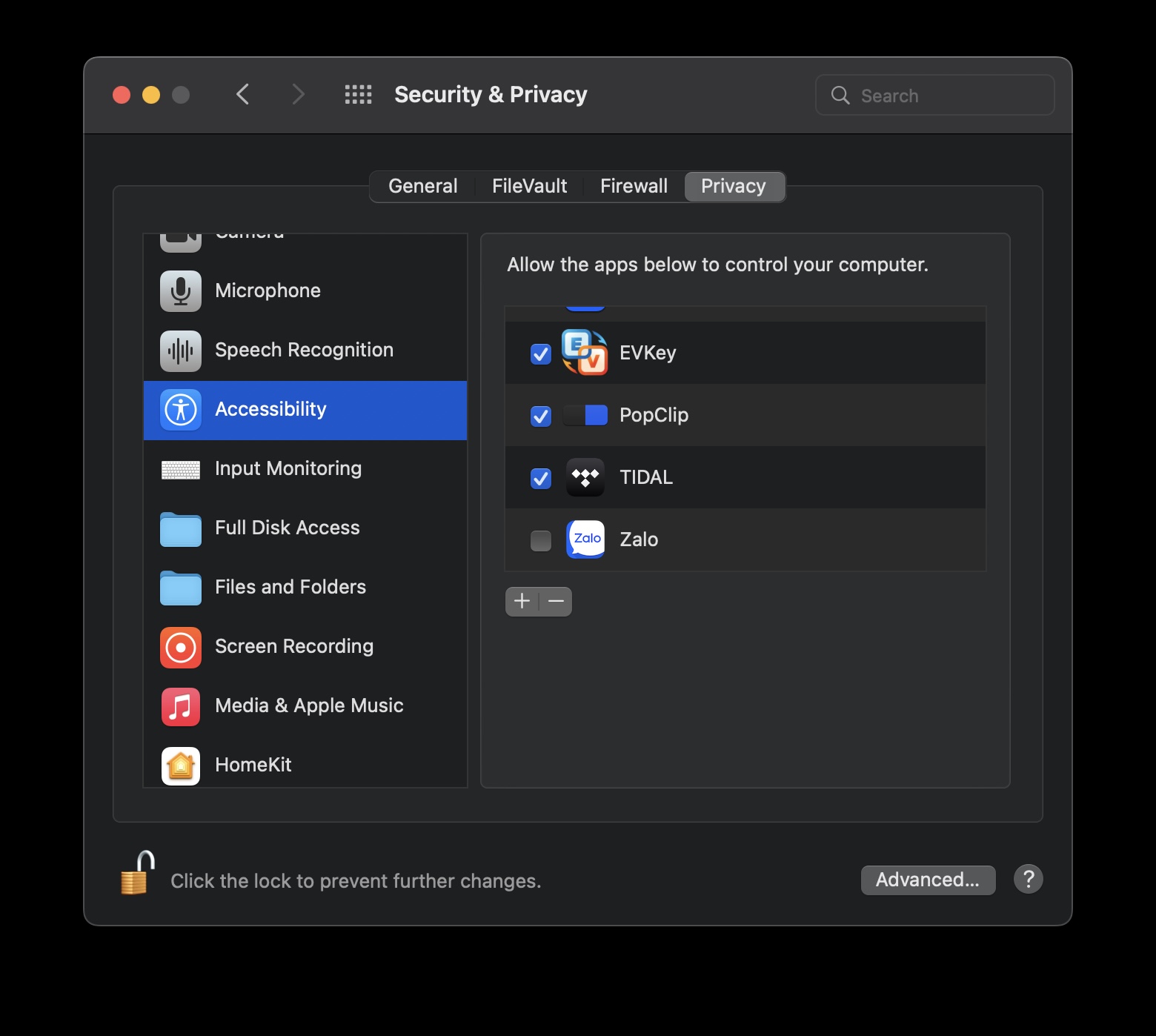Add an app with the plus button
This screenshot has height=1036, width=1156.
tap(522, 601)
